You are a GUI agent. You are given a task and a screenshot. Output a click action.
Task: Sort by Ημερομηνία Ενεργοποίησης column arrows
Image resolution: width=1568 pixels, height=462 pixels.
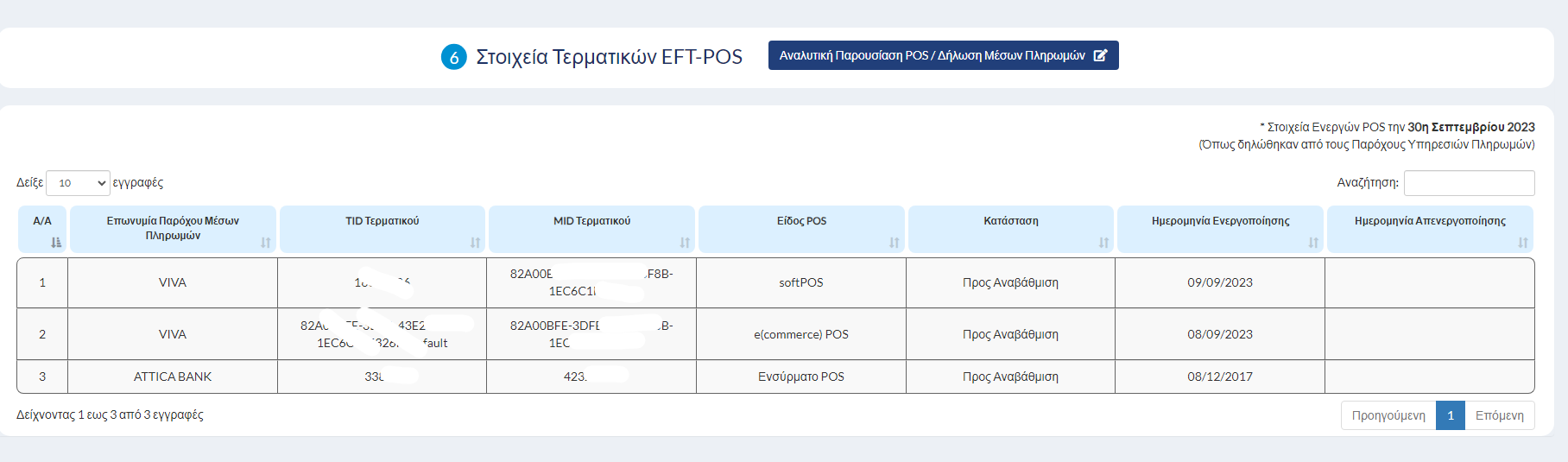[x=1313, y=243]
